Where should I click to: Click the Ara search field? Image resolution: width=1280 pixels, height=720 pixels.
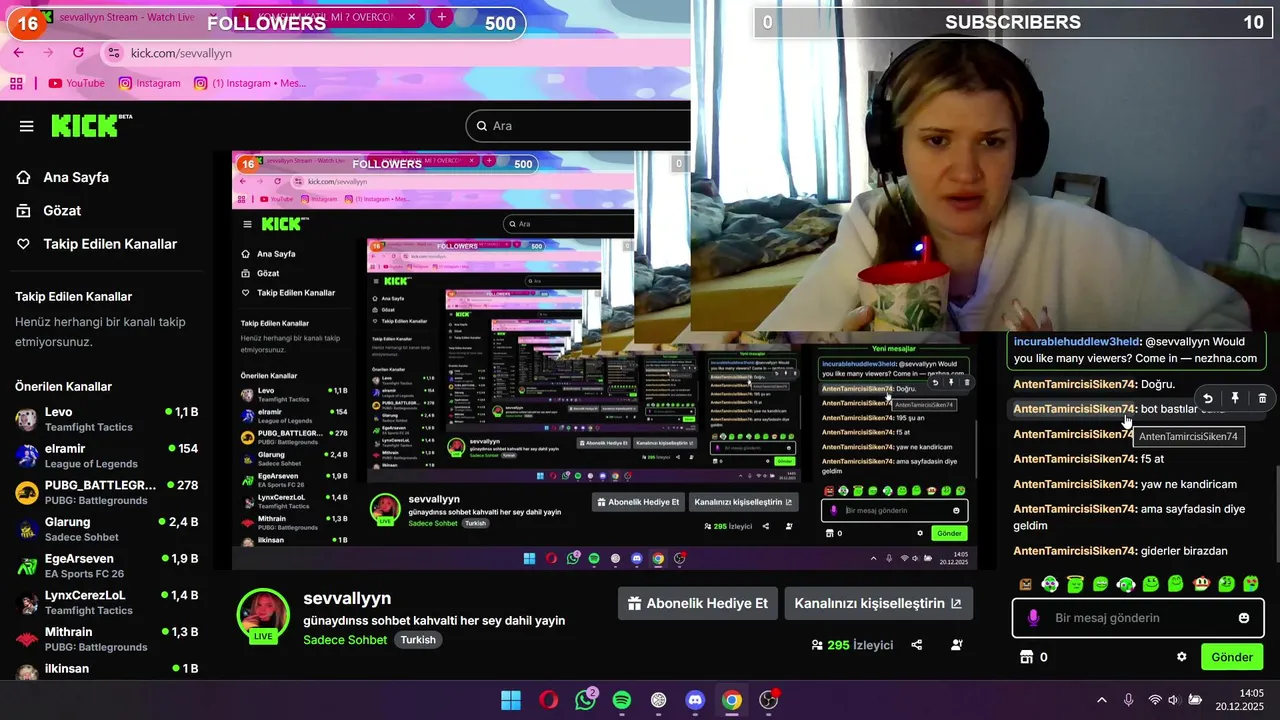point(578,126)
